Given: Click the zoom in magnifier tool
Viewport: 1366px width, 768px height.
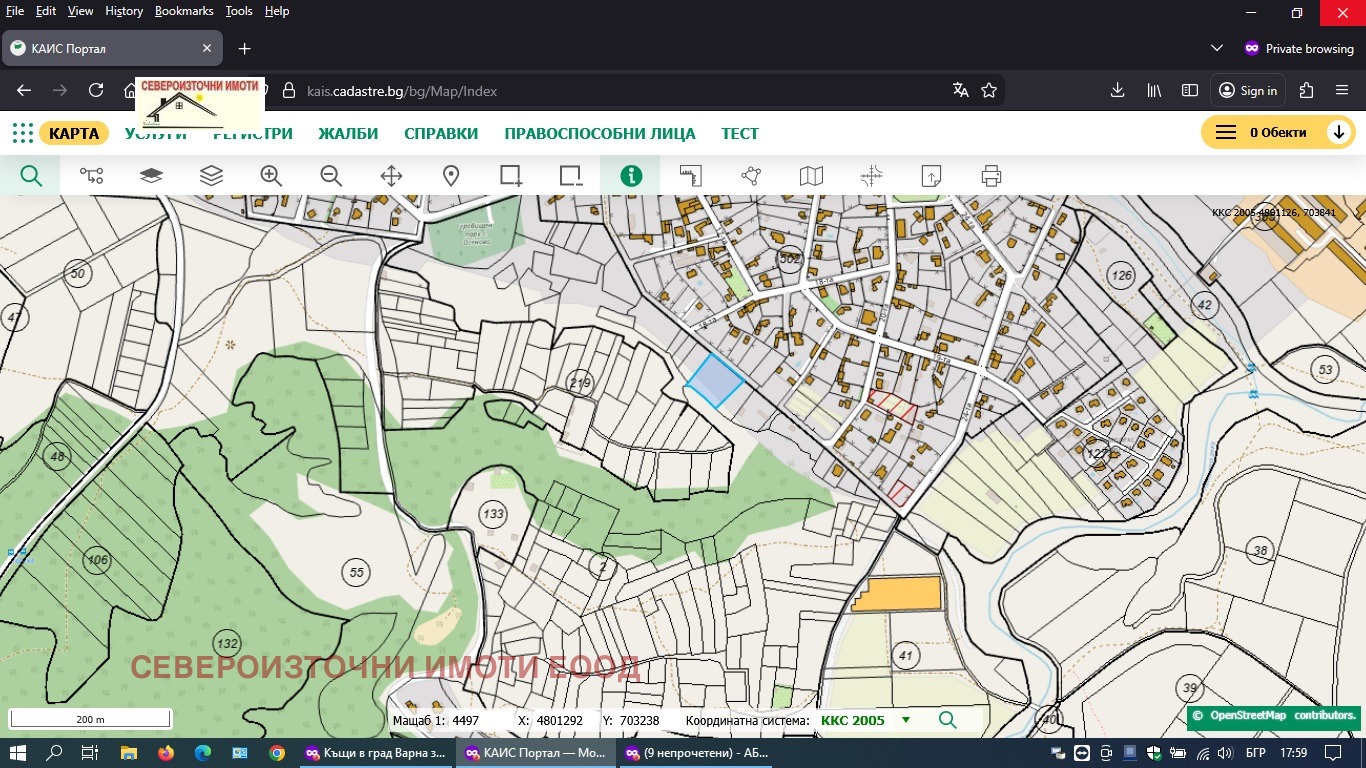Looking at the screenshot, I should (271, 176).
